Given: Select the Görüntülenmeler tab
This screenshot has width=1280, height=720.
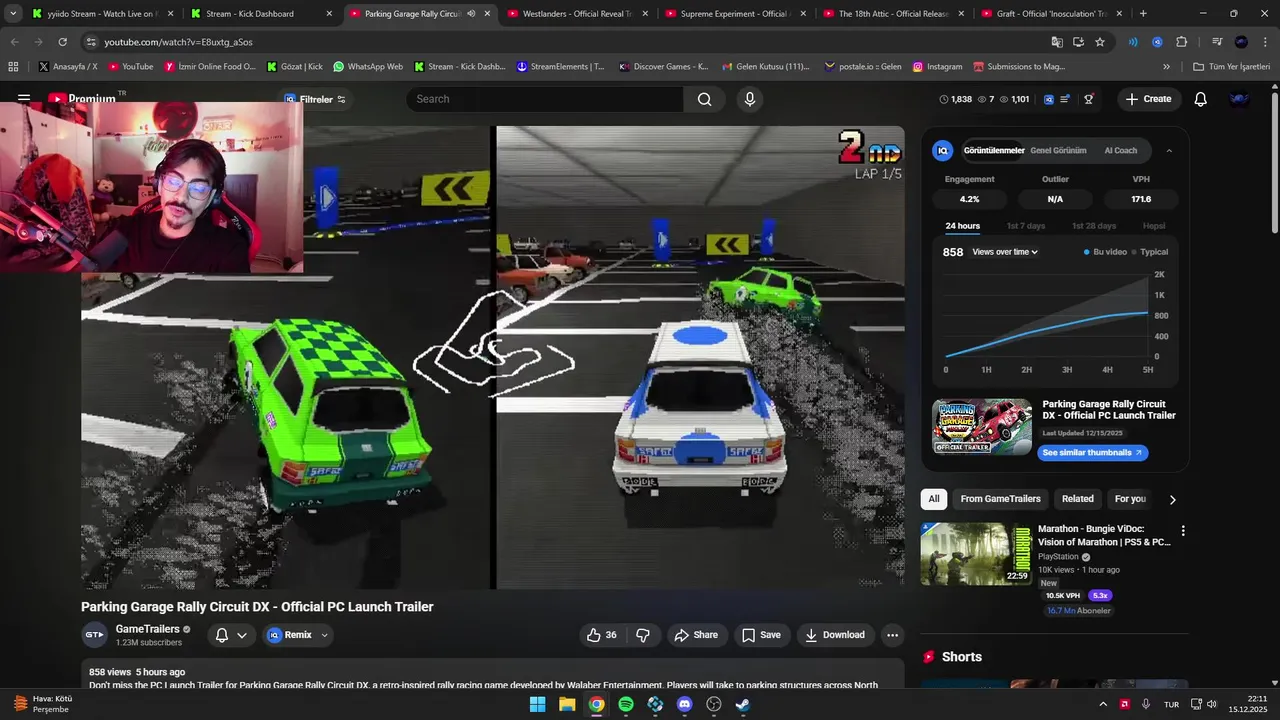Looking at the screenshot, I should tap(993, 151).
